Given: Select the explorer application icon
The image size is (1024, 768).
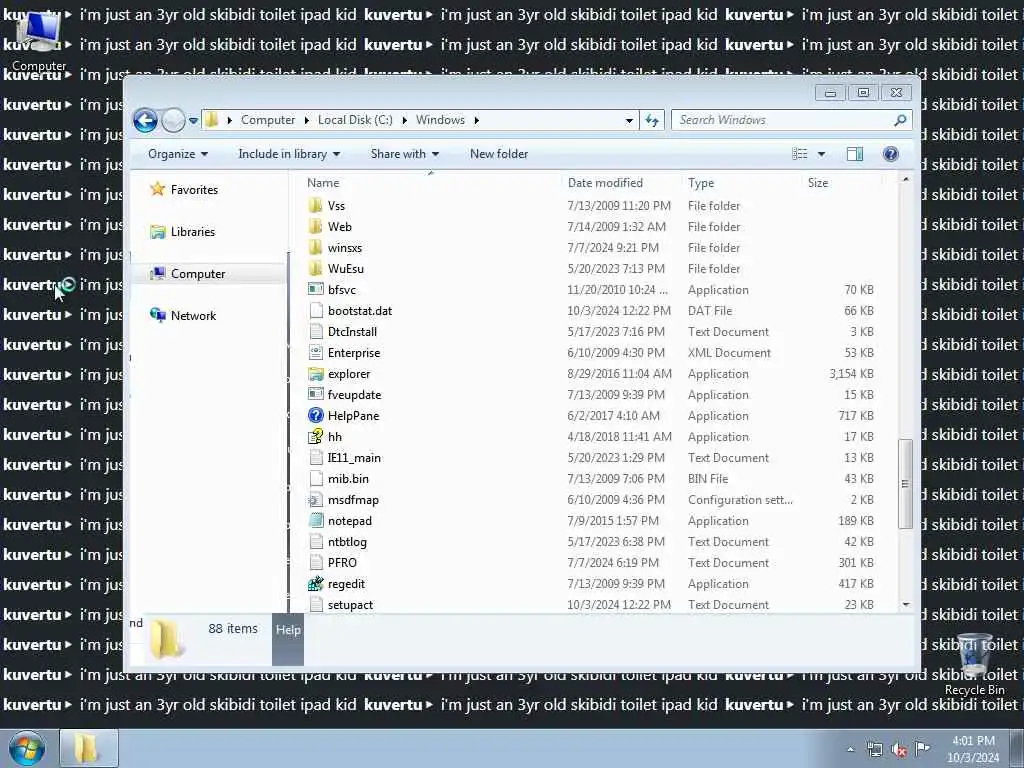Looking at the screenshot, I should click(316, 374).
